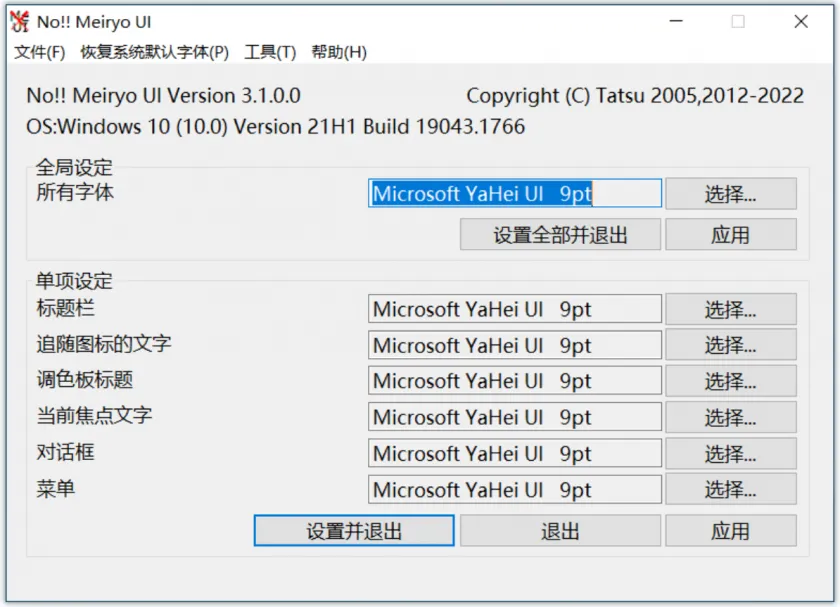Click the 追随图标的文字 label
The width and height of the screenshot is (840, 607).
tap(104, 343)
